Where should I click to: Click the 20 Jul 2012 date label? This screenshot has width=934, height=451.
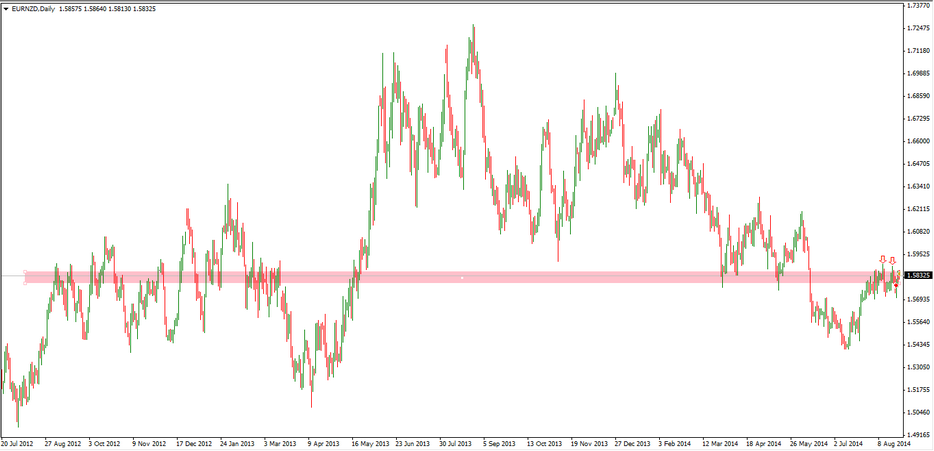(19, 443)
